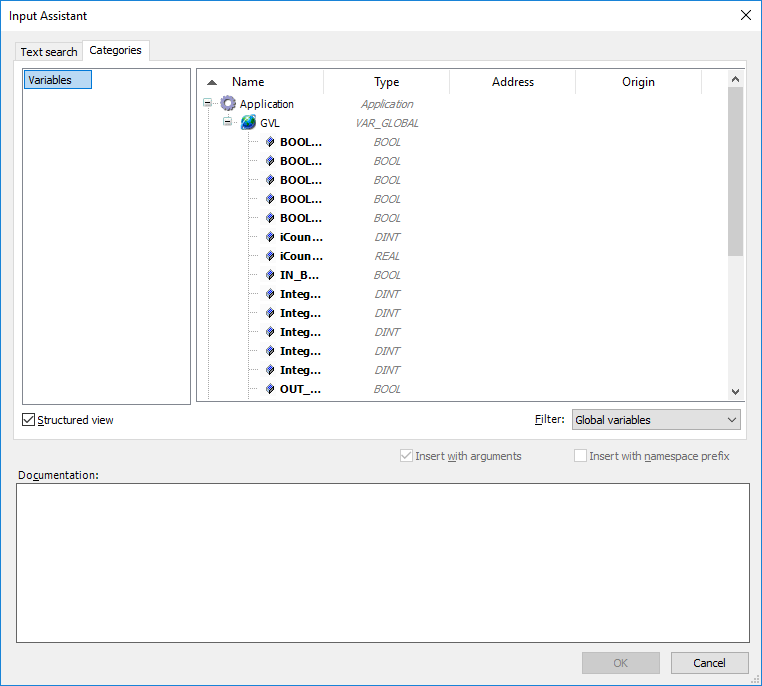This screenshot has height=686, width=762.
Task: Enable Insert with namespace prefix
Action: tap(580, 456)
